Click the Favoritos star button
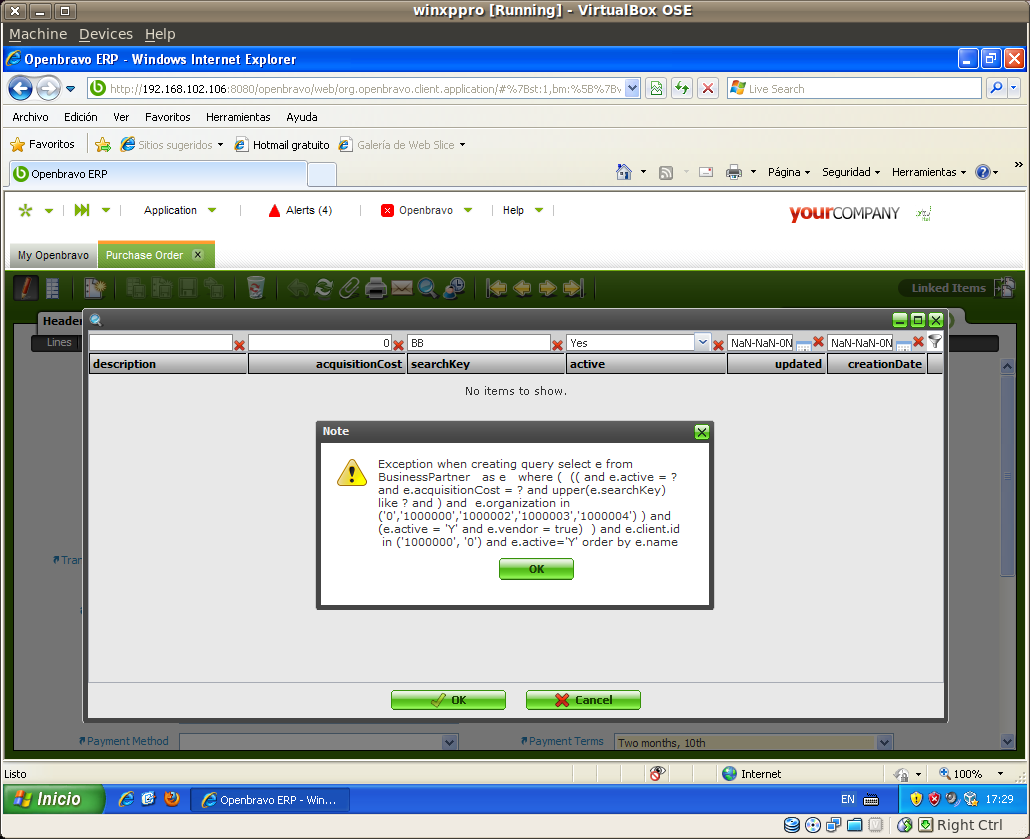 click(43, 144)
